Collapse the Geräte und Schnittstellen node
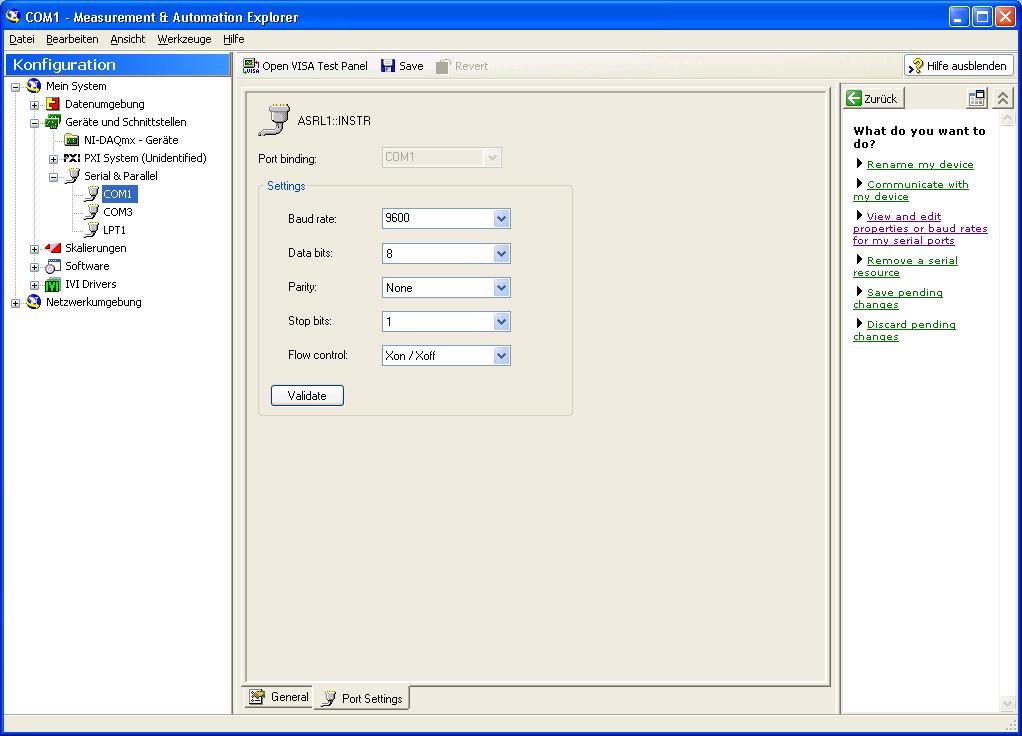The height and width of the screenshot is (736, 1022). pyautogui.click(x=35, y=123)
